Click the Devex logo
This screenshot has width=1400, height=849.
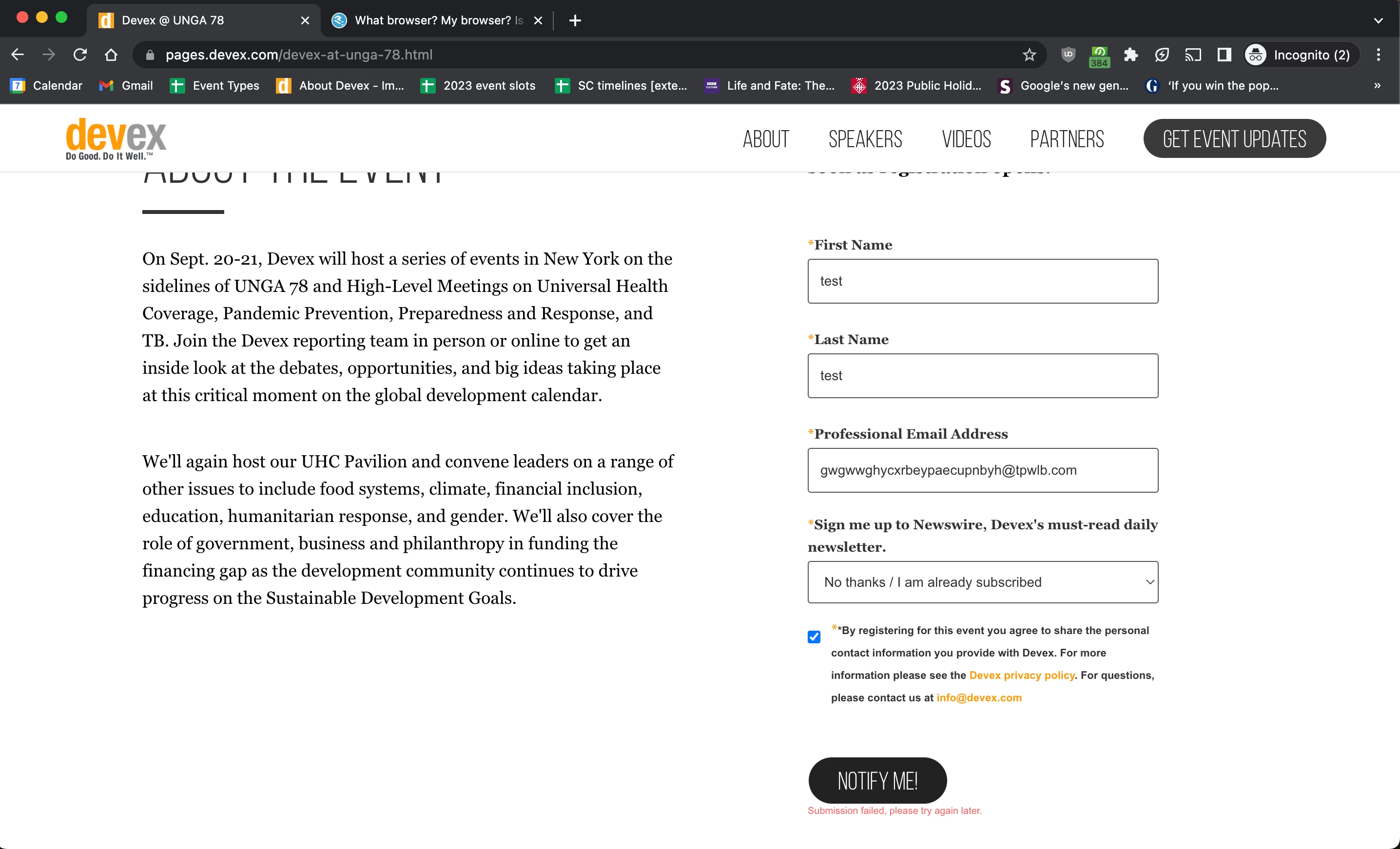click(116, 139)
